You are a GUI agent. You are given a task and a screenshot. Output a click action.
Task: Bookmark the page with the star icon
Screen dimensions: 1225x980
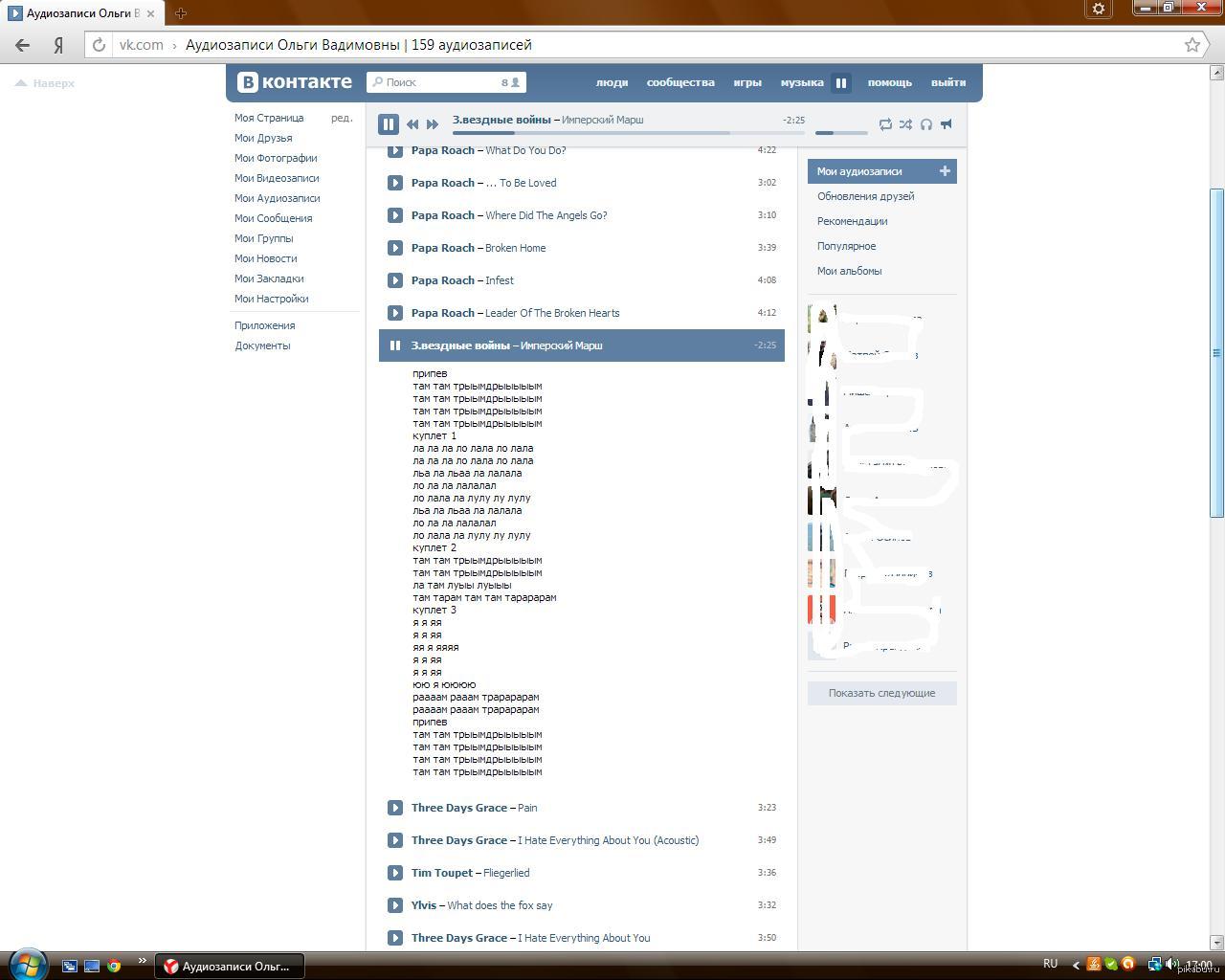pyautogui.click(x=1192, y=45)
